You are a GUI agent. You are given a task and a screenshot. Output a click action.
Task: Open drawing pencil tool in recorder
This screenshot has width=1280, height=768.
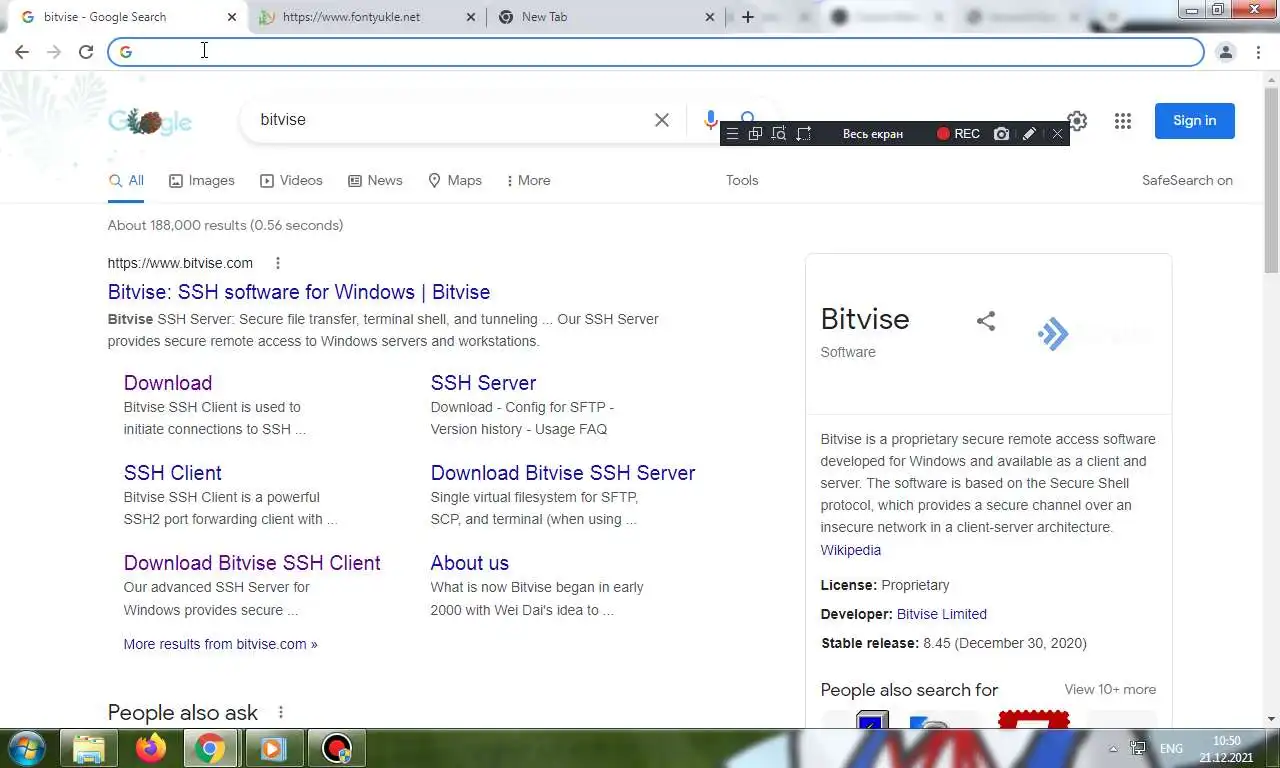(x=1029, y=134)
